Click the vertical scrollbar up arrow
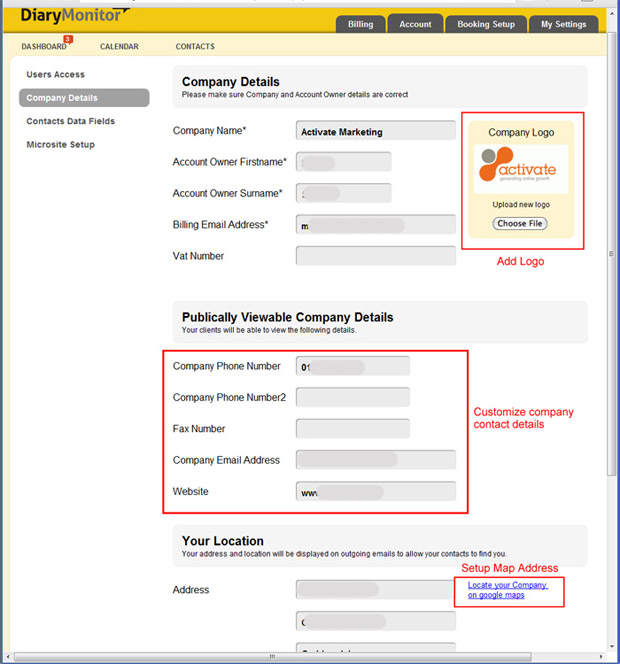 (x=611, y=14)
